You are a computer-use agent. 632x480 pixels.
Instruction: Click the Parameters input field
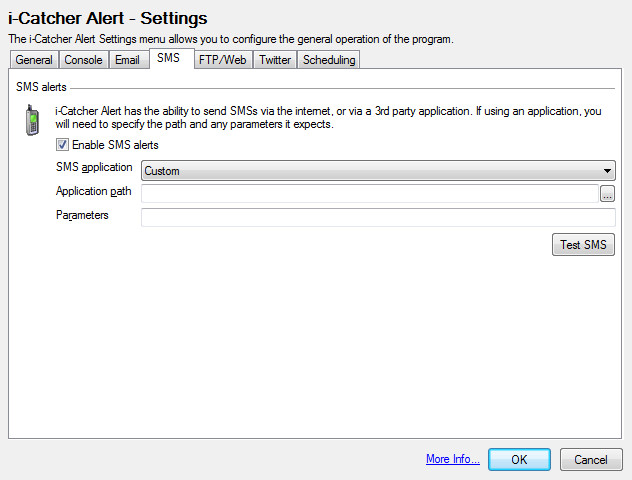[378, 217]
